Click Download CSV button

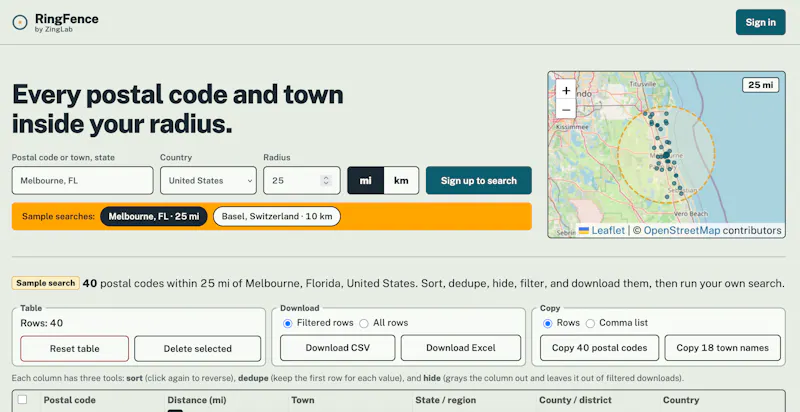point(338,348)
